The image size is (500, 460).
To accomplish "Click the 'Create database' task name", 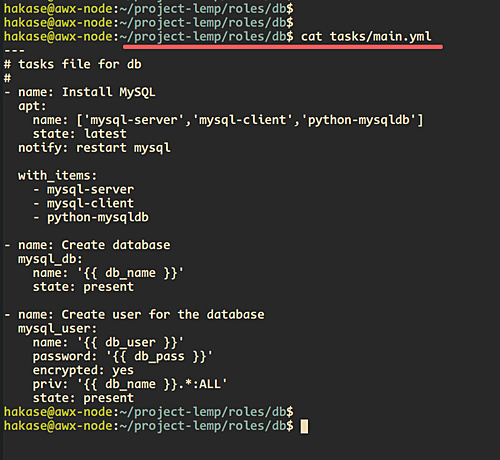I will click(x=116, y=245).
